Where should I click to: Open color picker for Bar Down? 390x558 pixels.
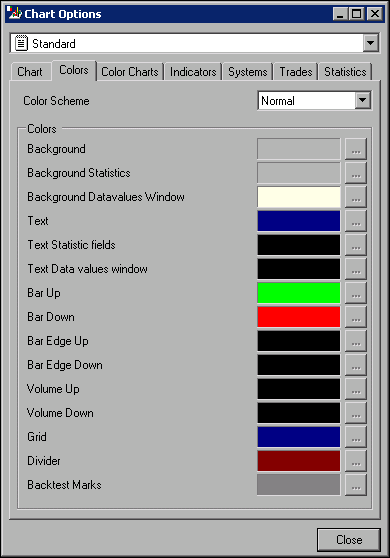tap(355, 317)
